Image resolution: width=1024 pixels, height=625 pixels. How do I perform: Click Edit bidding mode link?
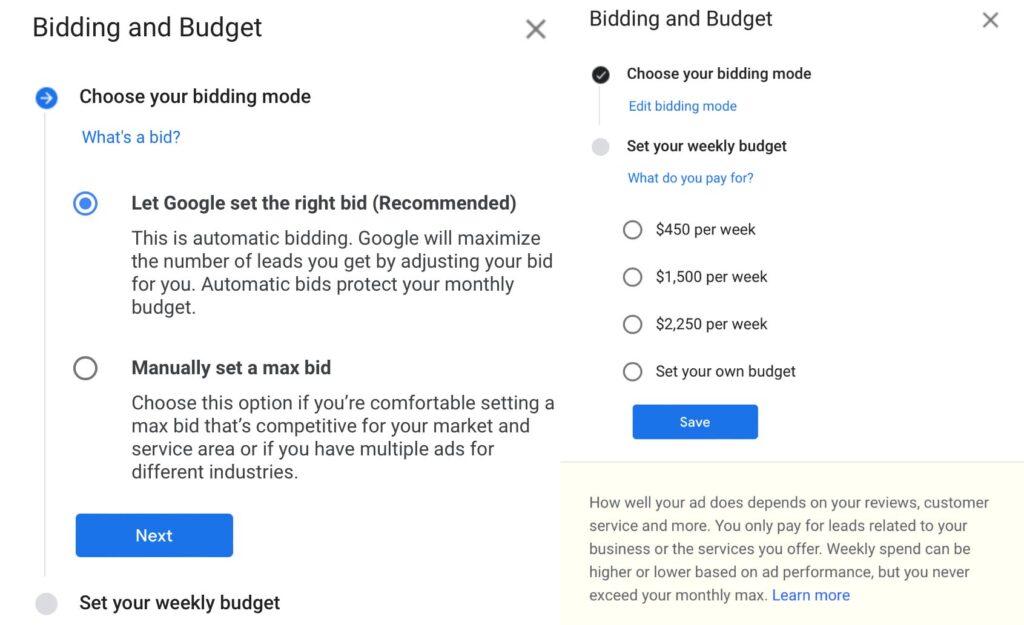pos(682,106)
